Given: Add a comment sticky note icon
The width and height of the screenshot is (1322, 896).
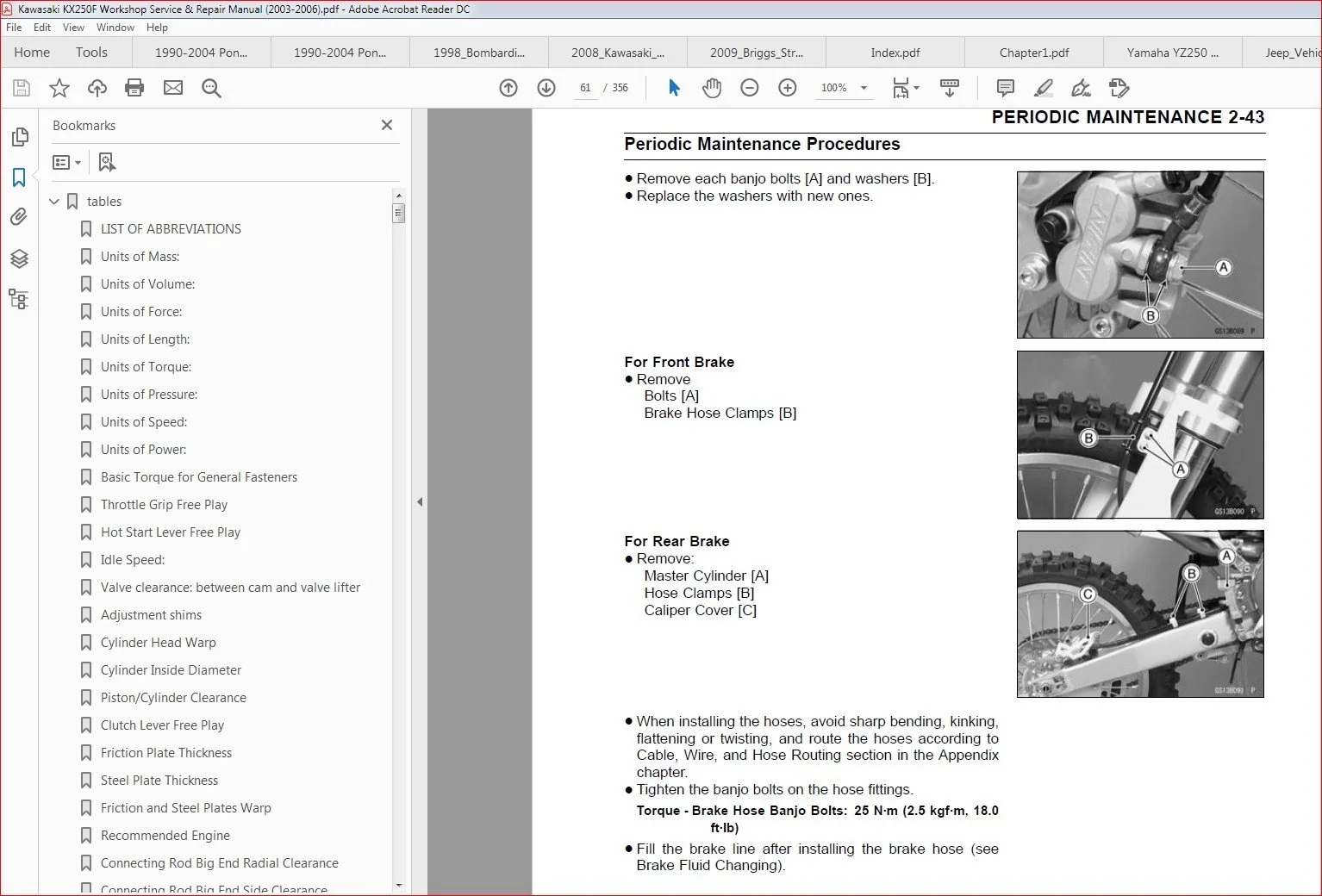Looking at the screenshot, I should tap(1005, 88).
